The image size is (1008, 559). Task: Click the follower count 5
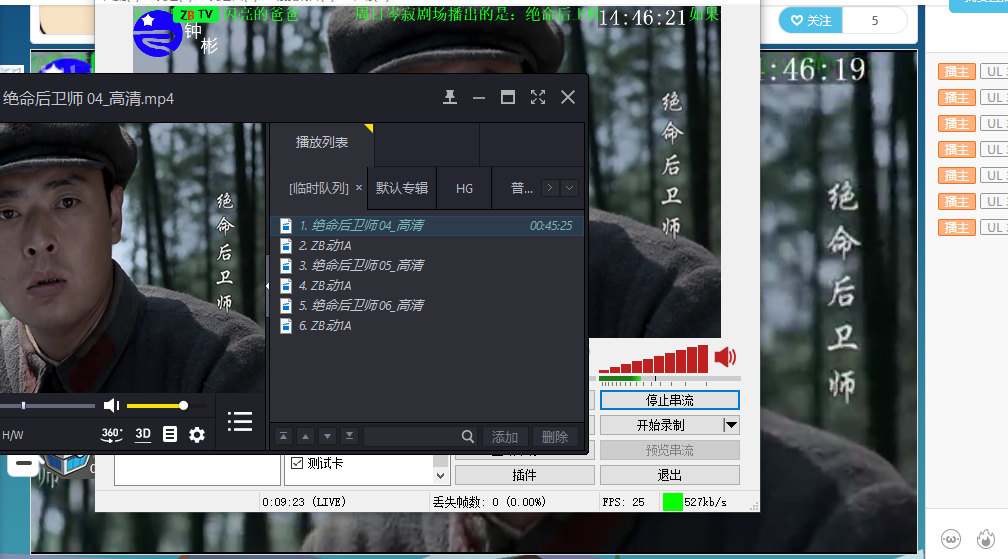coord(874,21)
